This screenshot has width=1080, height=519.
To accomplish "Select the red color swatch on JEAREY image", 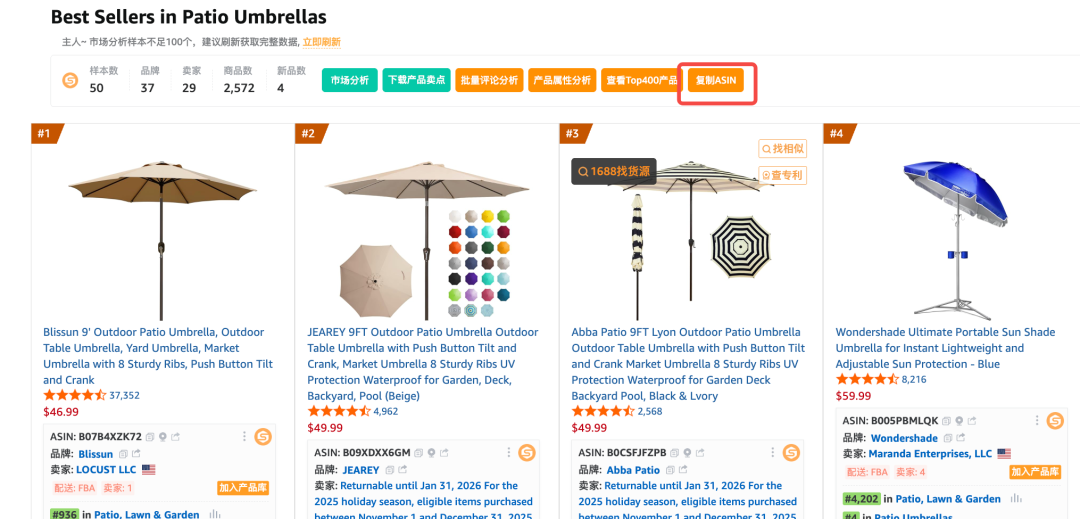I will (x=456, y=233).
